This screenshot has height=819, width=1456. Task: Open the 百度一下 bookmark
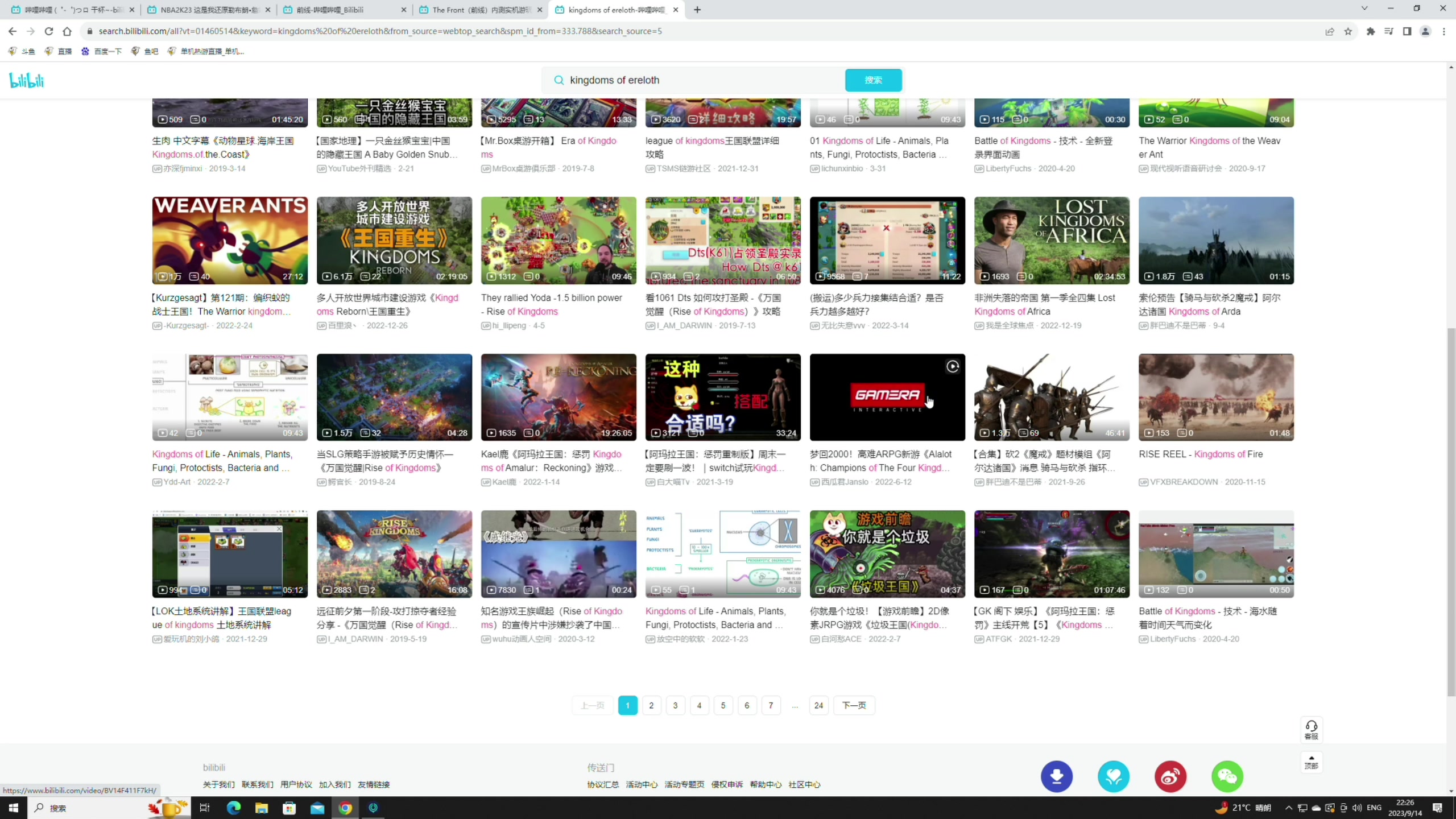click(x=102, y=51)
